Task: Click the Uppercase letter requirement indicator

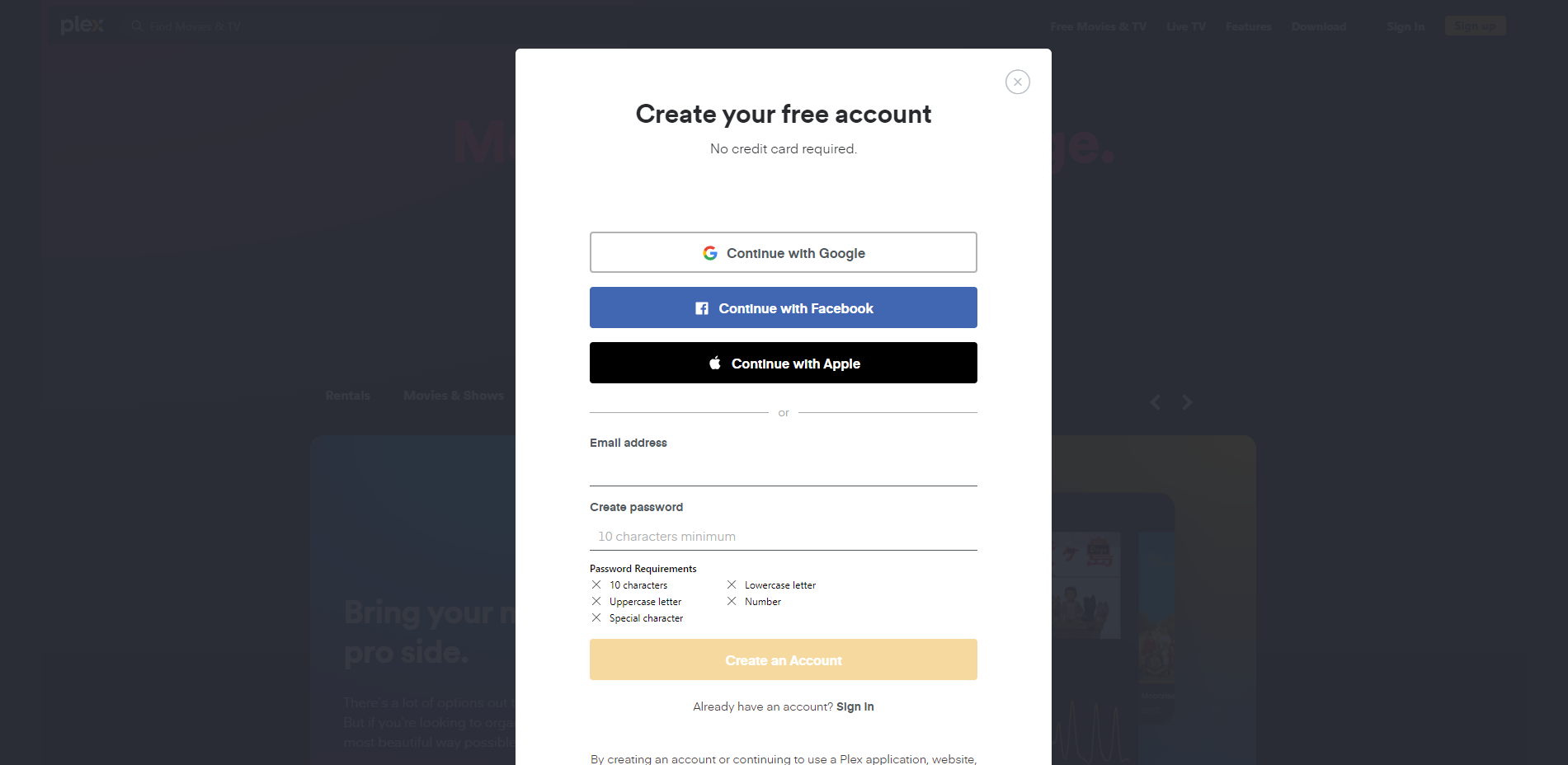Action: click(x=596, y=601)
